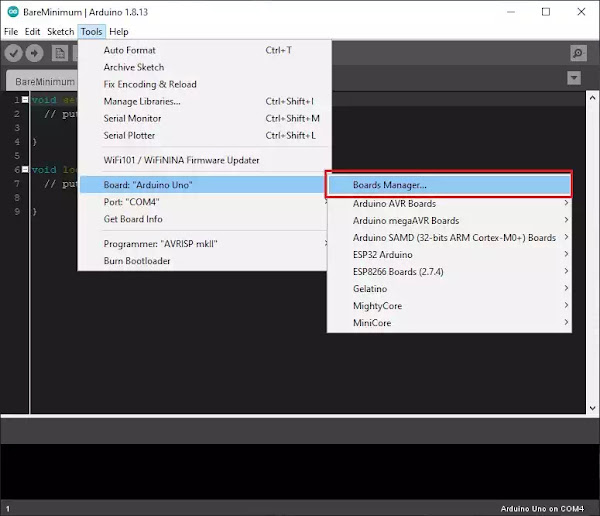Image resolution: width=600 pixels, height=516 pixels.
Task: Click the Verify checkmark toolbar icon
Action: pos(13,53)
